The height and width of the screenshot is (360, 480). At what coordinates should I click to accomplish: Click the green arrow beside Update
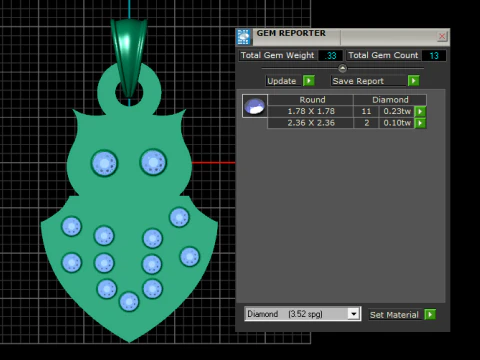309,81
